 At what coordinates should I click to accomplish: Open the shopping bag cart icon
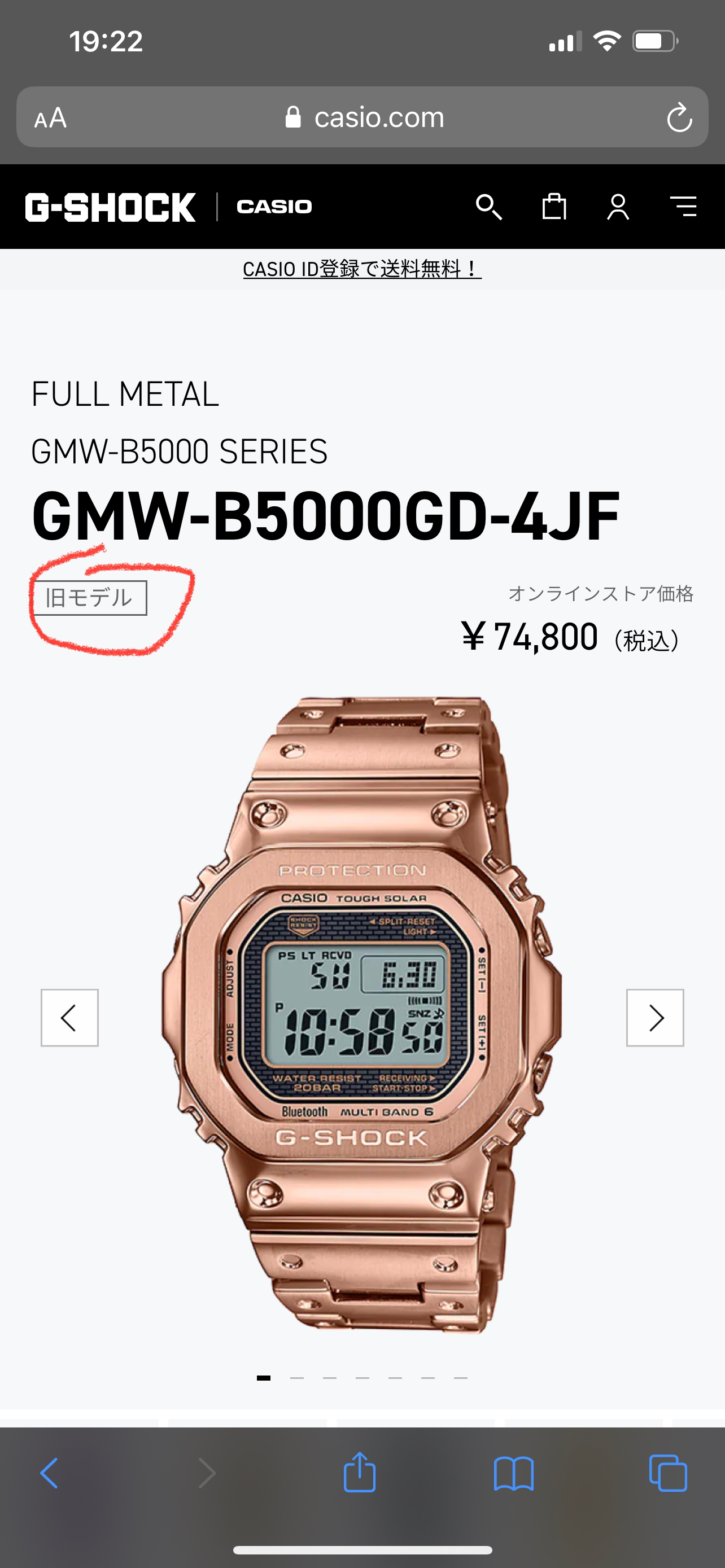[554, 207]
